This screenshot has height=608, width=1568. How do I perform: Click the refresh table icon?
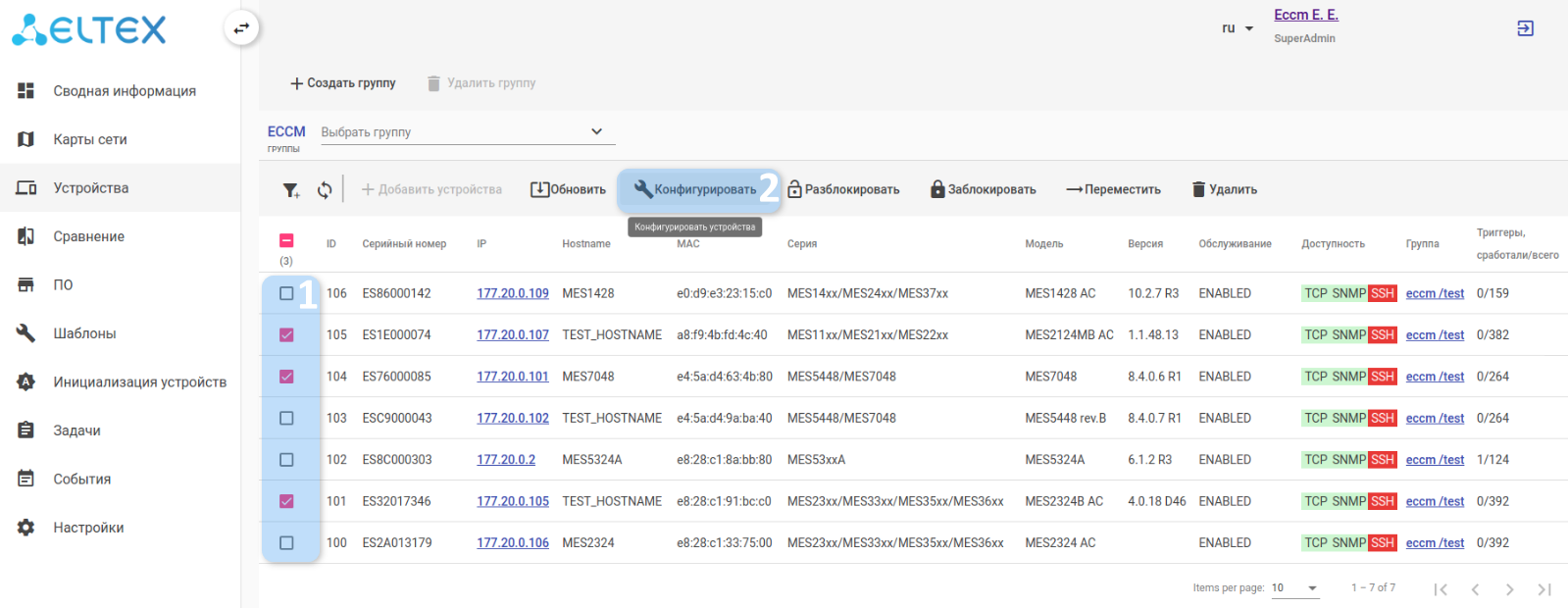click(325, 190)
